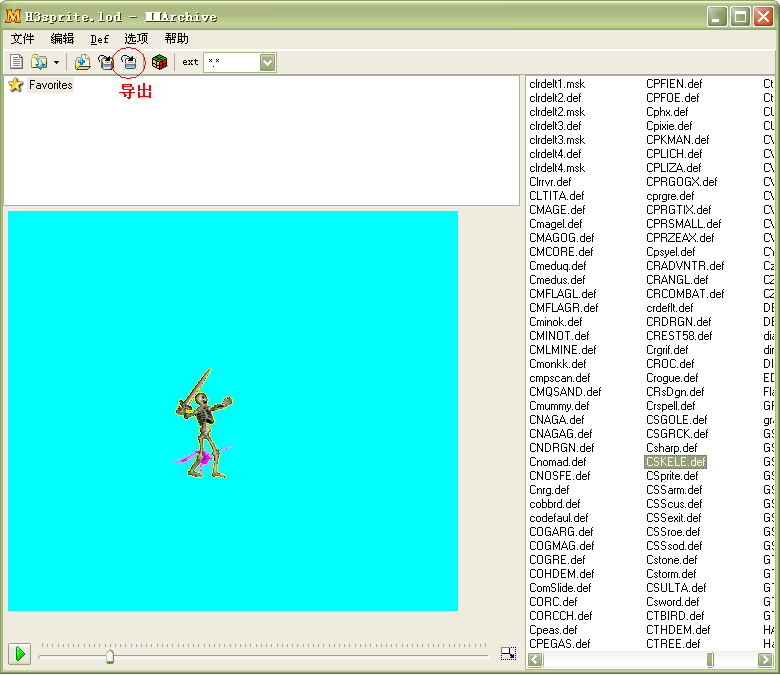Open the Def menu
Viewport: 780px width, 675px height.
pyautogui.click(x=99, y=39)
